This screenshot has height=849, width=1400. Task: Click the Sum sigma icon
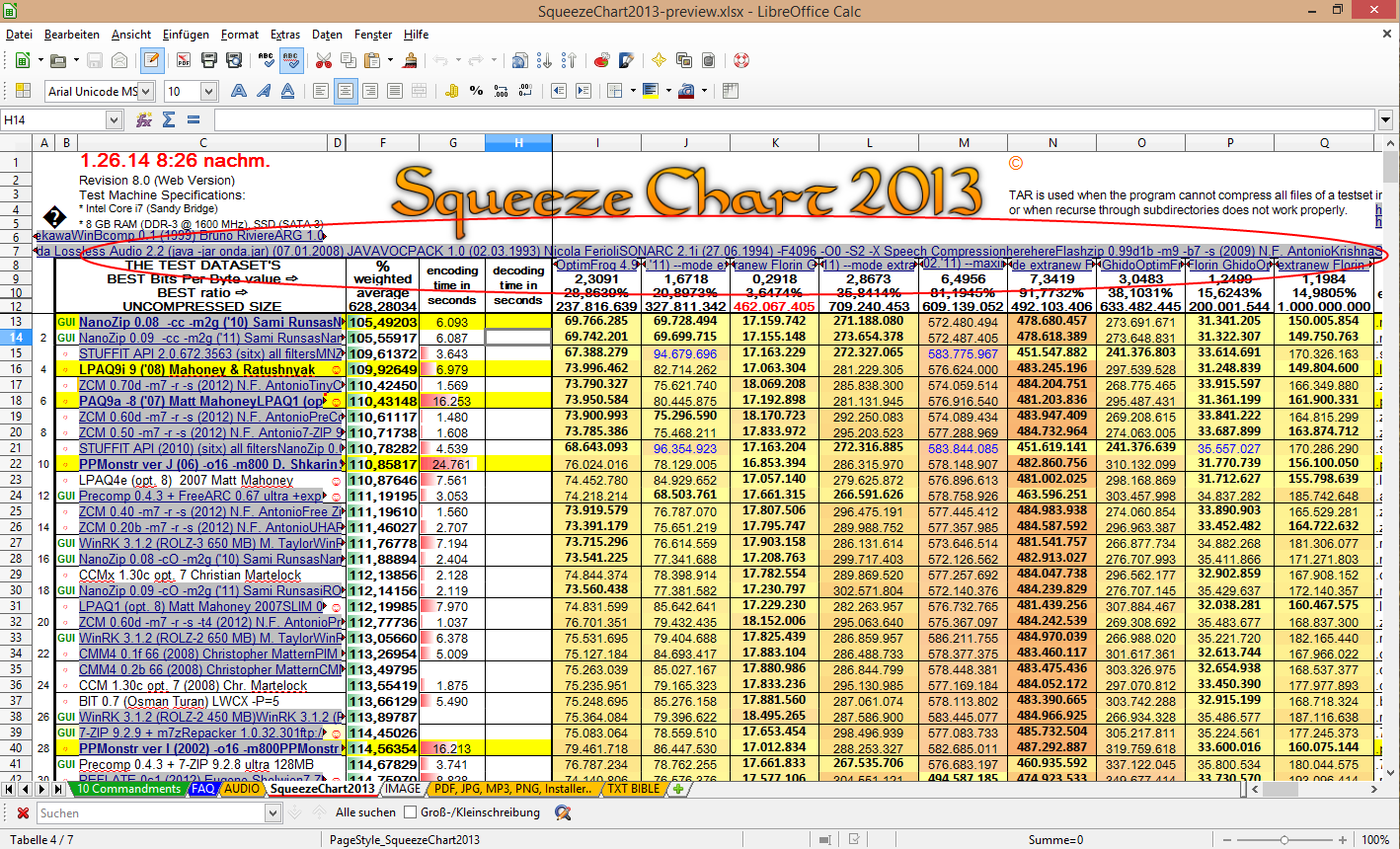(x=169, y=119)
